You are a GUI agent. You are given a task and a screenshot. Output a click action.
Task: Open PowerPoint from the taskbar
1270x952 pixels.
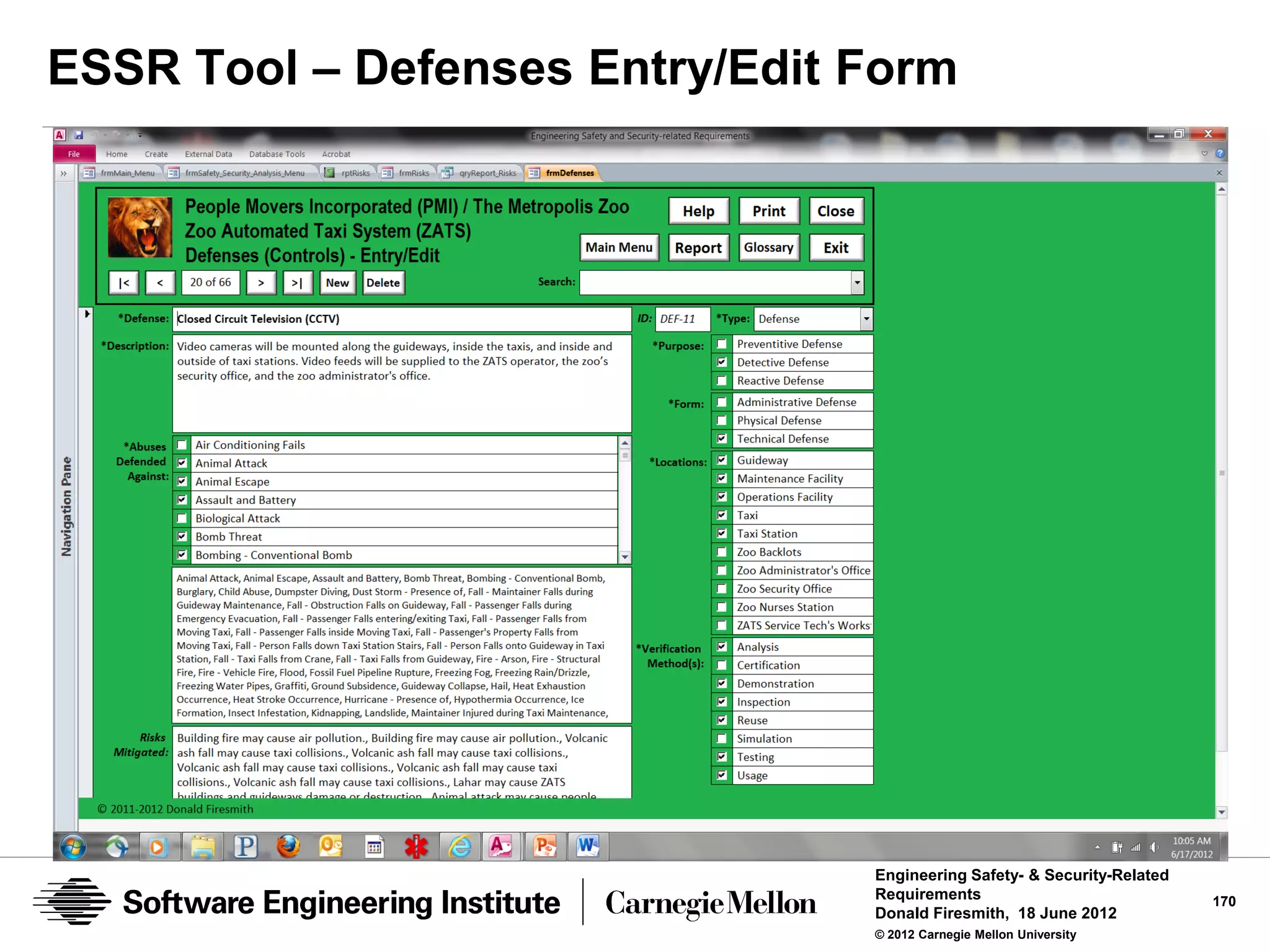(x=544, y=847)
